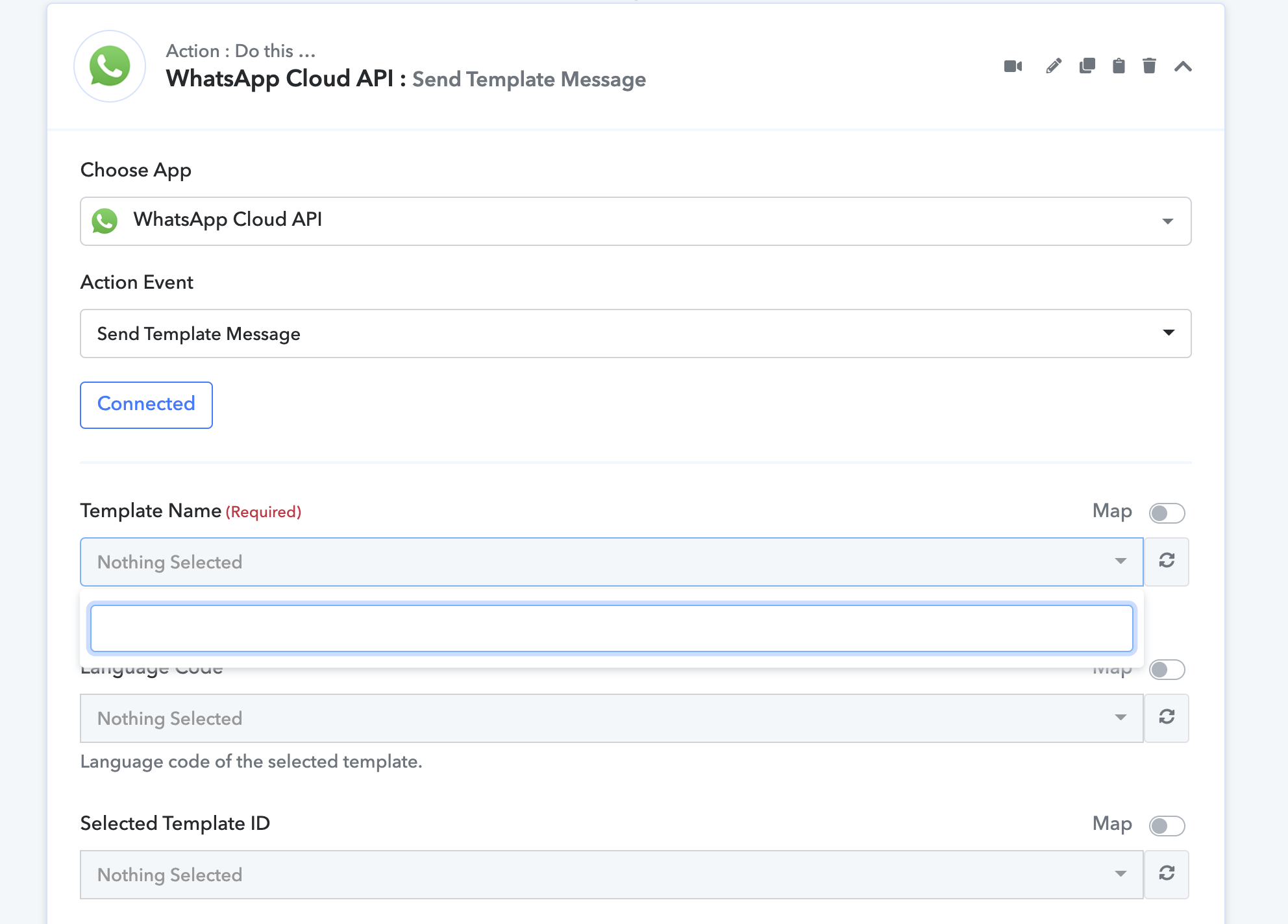Click the WhatsApp logo in the action header

[110, 66]
